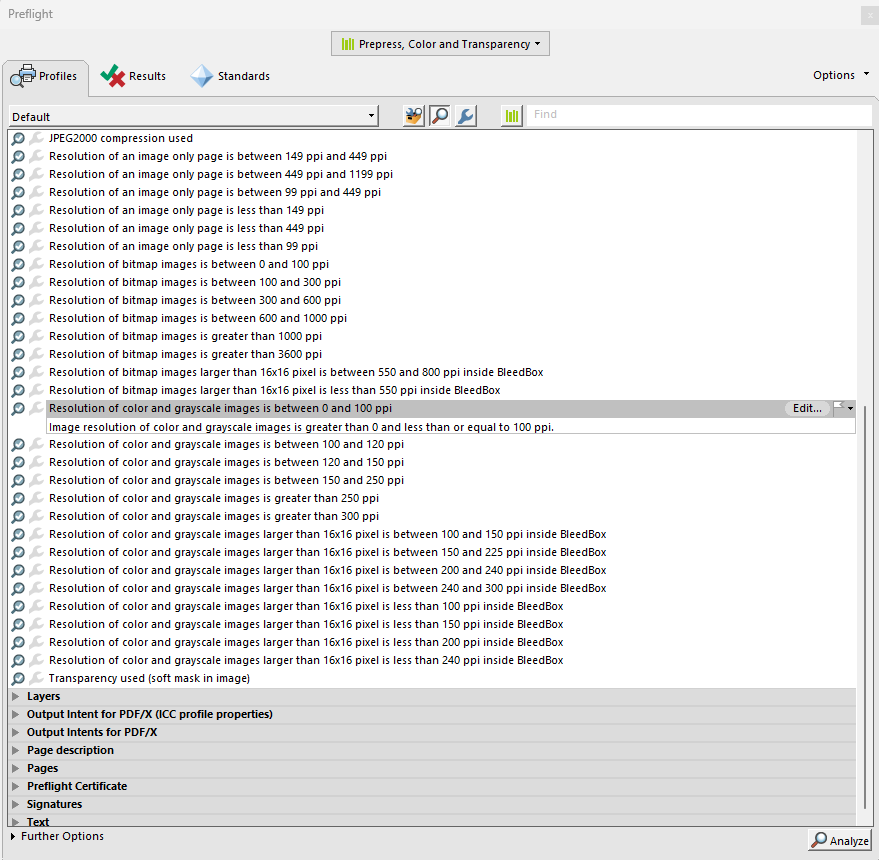Select color/grayscale "less than 150 ppi inside BleedBox" check
879x860 pixels.
click(306, 624)
